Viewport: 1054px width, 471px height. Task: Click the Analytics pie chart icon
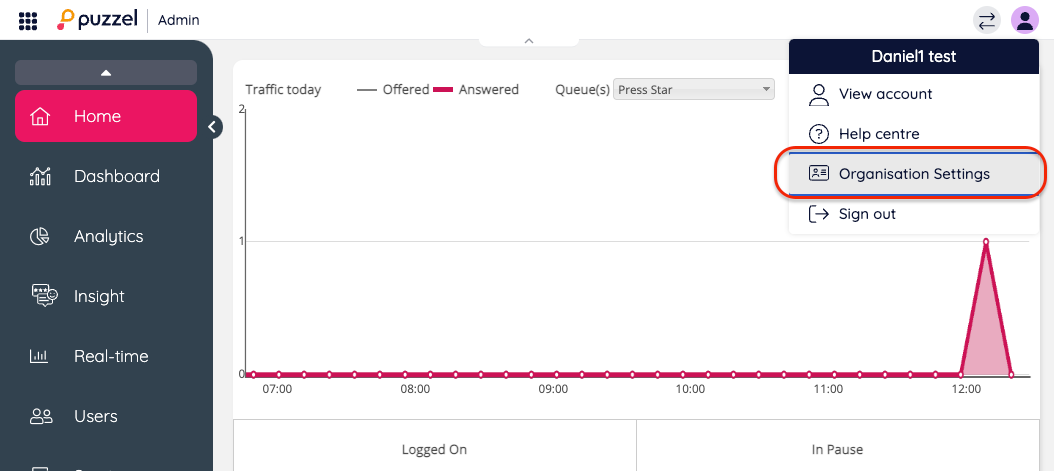click(x=41, y=237)
